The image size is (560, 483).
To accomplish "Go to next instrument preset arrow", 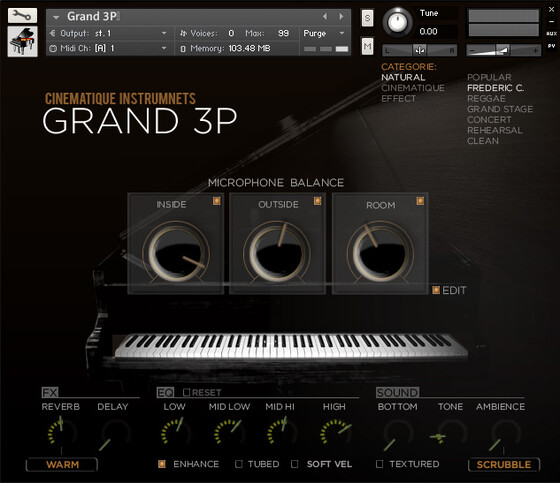I will click(341, 16).
